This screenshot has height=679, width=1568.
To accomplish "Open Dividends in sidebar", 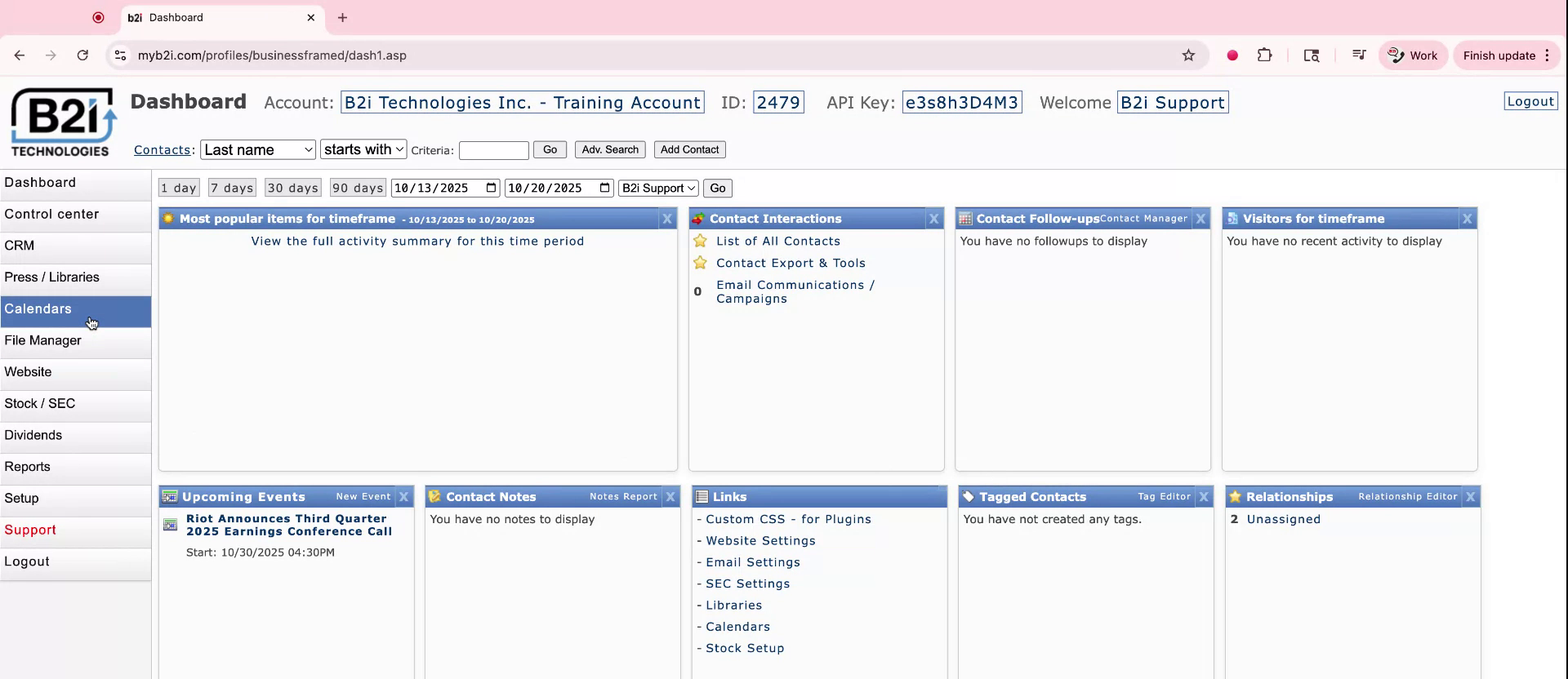I will [x=75, y=436].
